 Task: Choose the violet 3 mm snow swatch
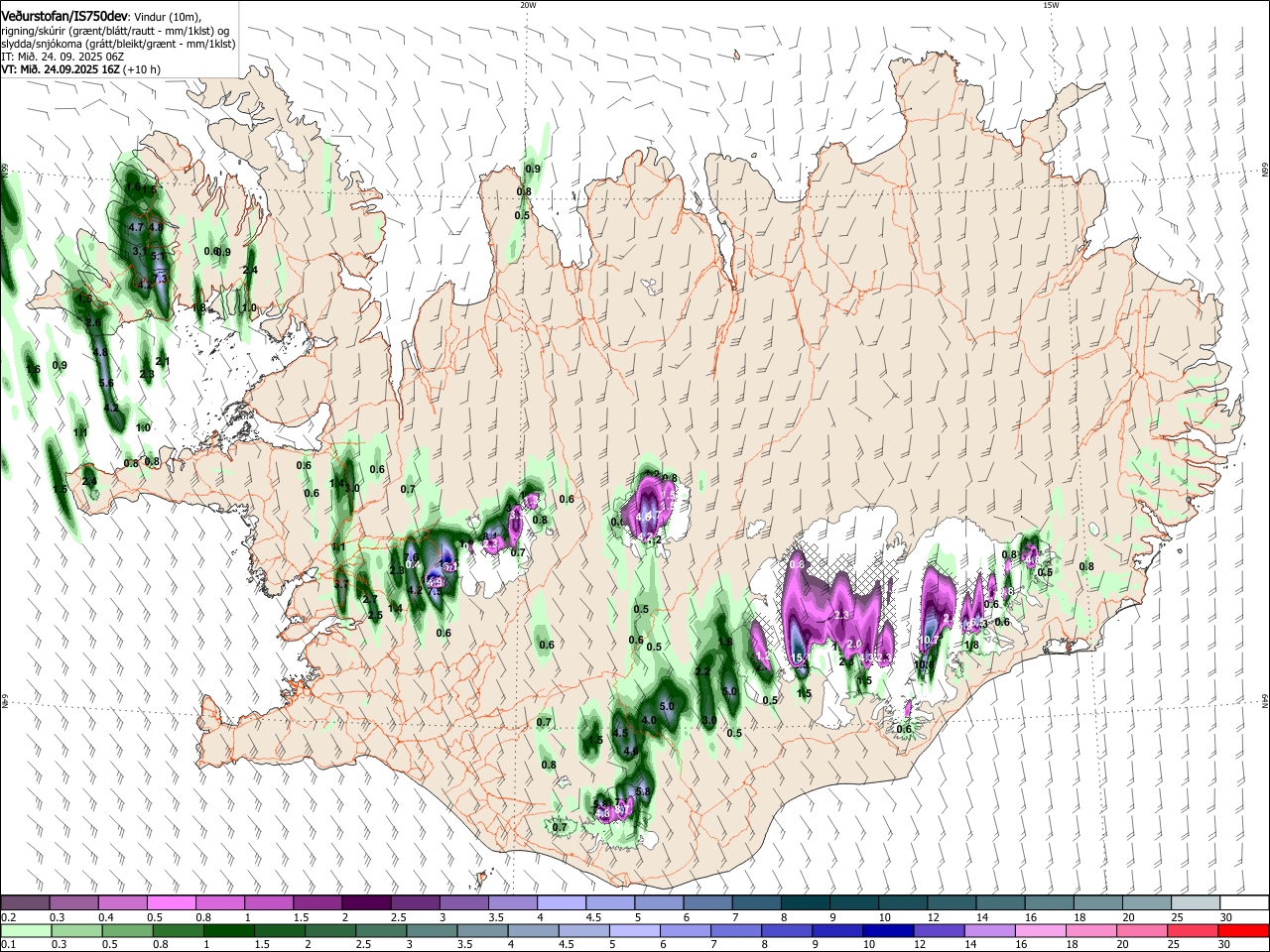(464, 902)
